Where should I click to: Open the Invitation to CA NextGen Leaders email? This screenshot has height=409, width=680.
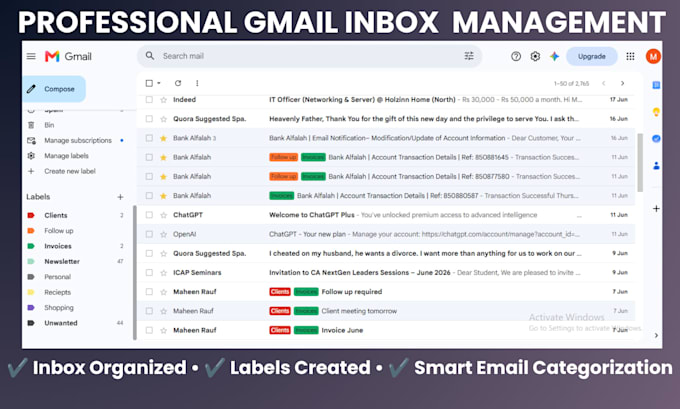386,273
